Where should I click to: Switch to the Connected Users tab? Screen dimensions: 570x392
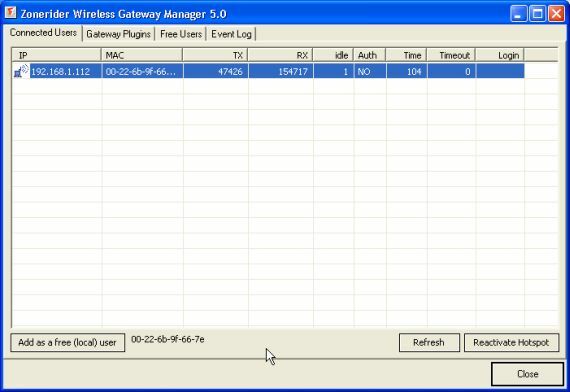(x=43, y=33)
